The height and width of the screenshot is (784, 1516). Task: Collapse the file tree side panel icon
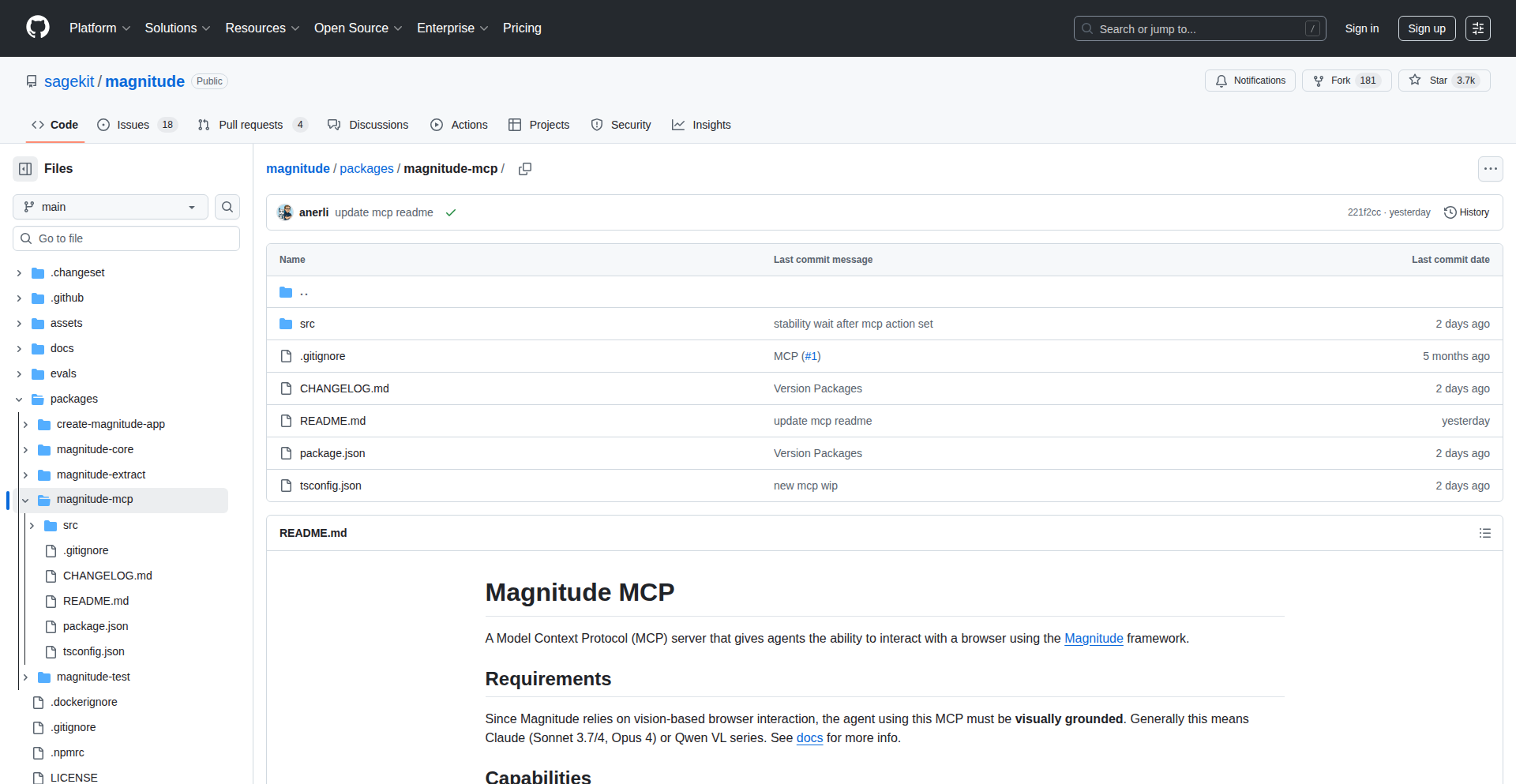[x=25, y=169]
